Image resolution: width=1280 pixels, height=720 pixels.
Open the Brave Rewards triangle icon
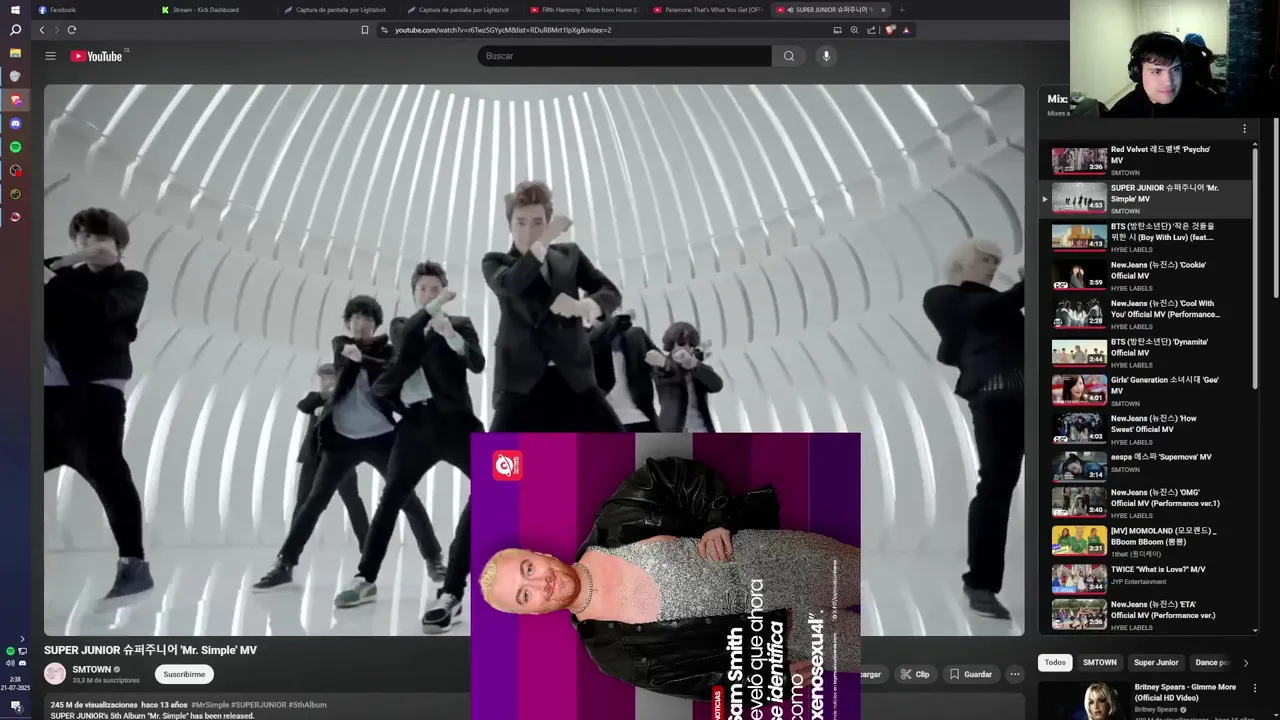pyautogui.click(x=906, y=30)
